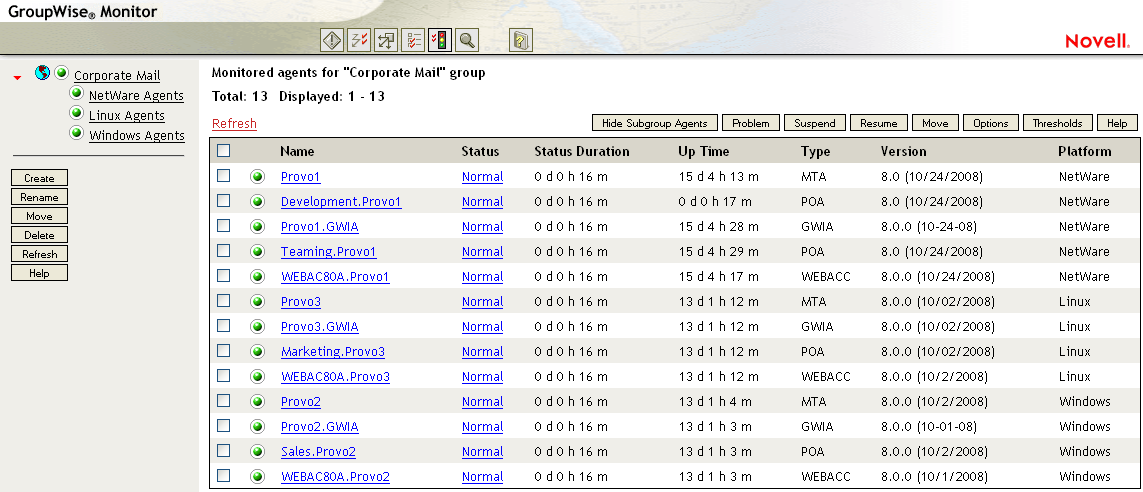Image resolution: width=1143 pixels, height=492 pixels.
Task: Click the red Refresh link above table
Action: click(235, 124)
